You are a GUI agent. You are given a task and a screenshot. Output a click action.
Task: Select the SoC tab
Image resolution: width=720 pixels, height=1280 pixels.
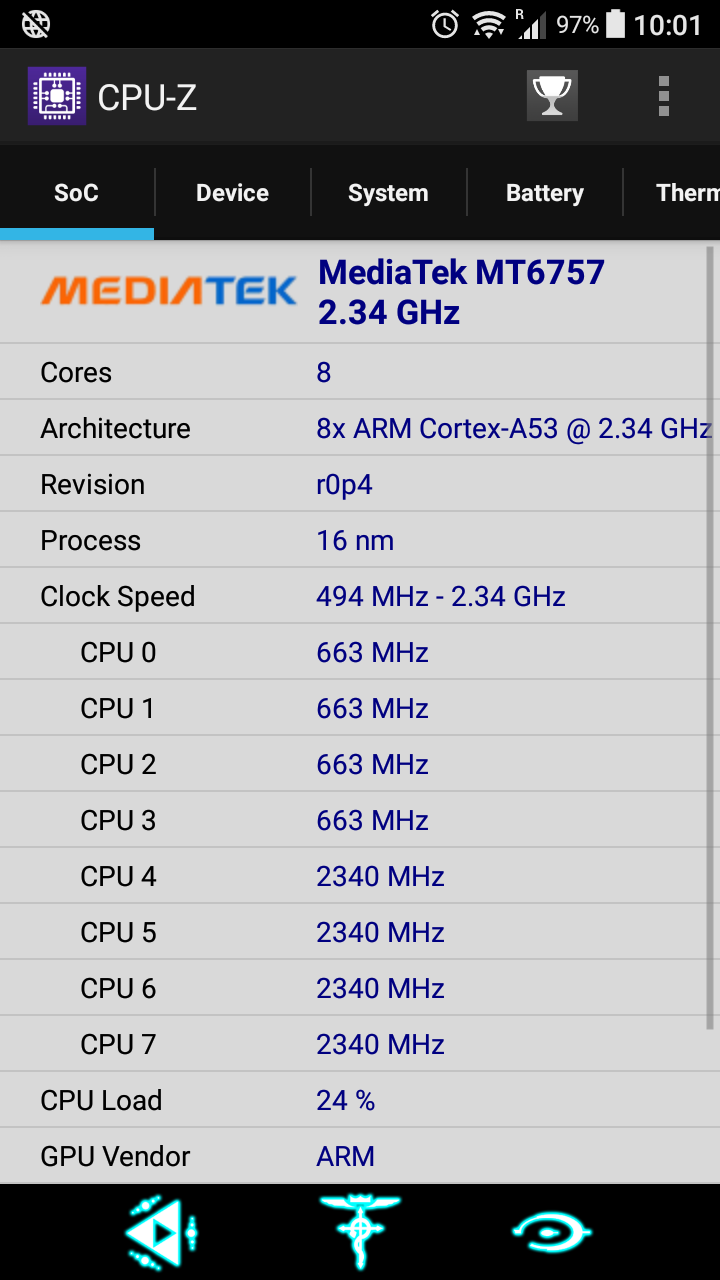click(x=76, y=193)
